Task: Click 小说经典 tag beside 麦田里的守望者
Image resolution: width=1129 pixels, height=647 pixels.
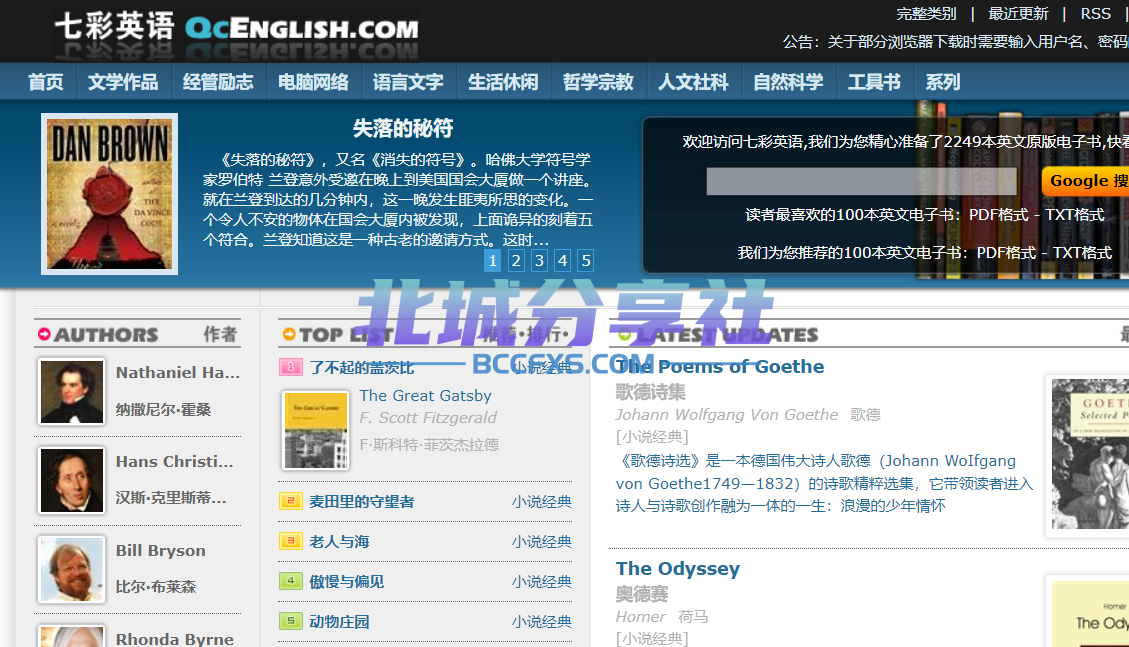Action: (541, 502)
